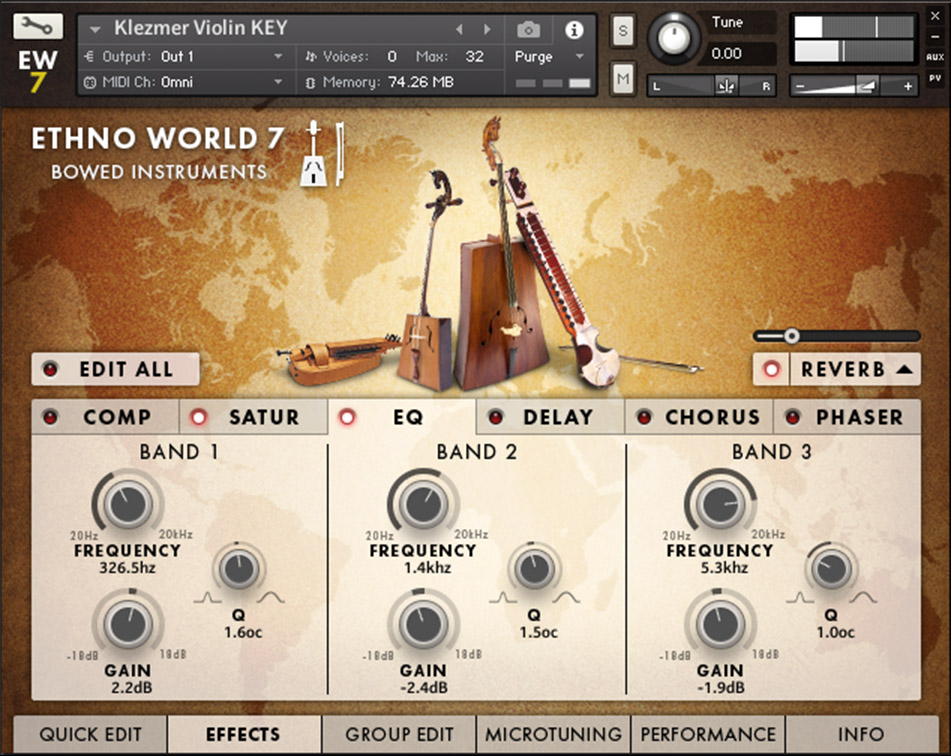Click the Band 3 Frequency knob

pyautogui.click(x=720, y=504)
